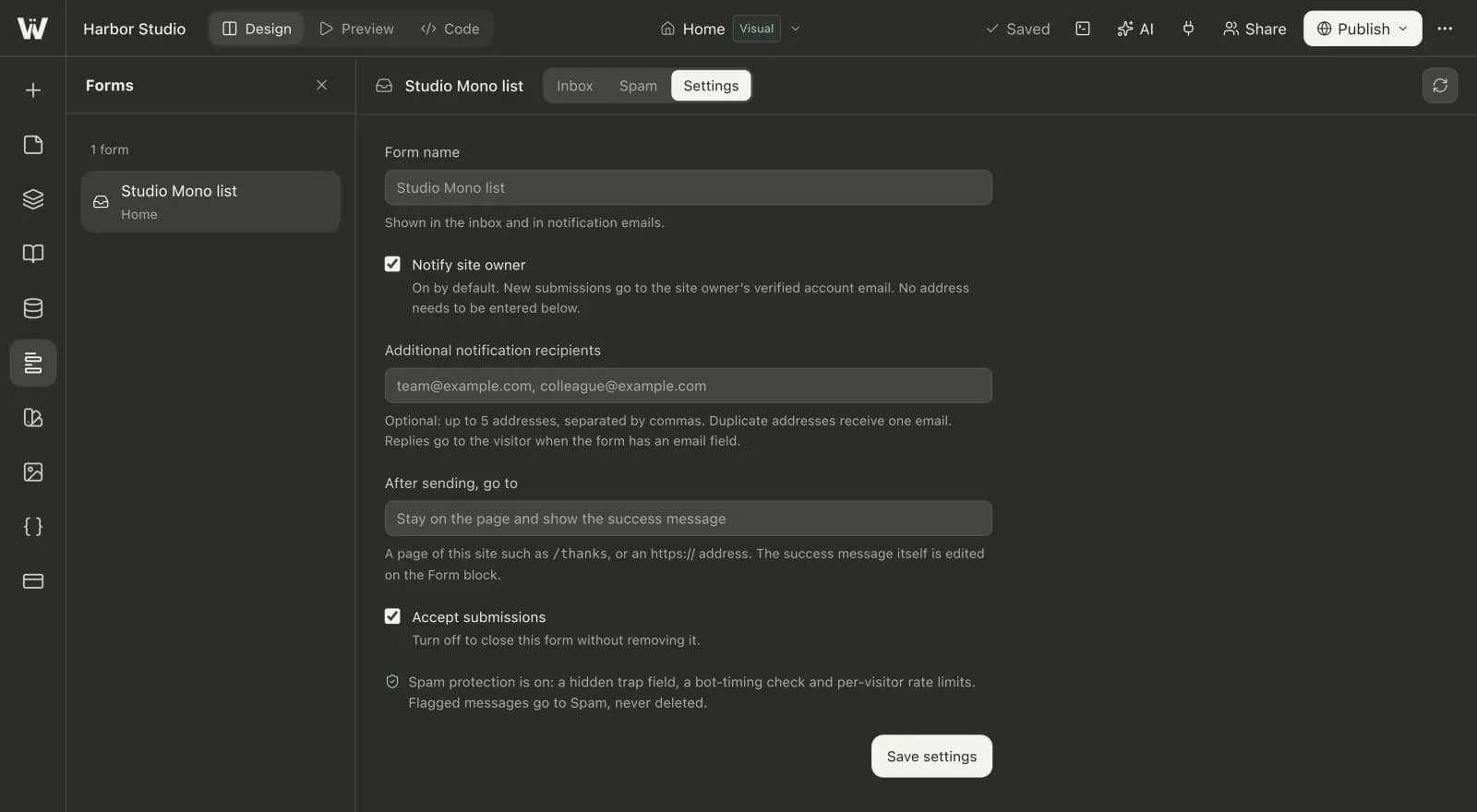Uncheck the Accept submissions checkbox

pyautogui.click(x=392, y=616)
